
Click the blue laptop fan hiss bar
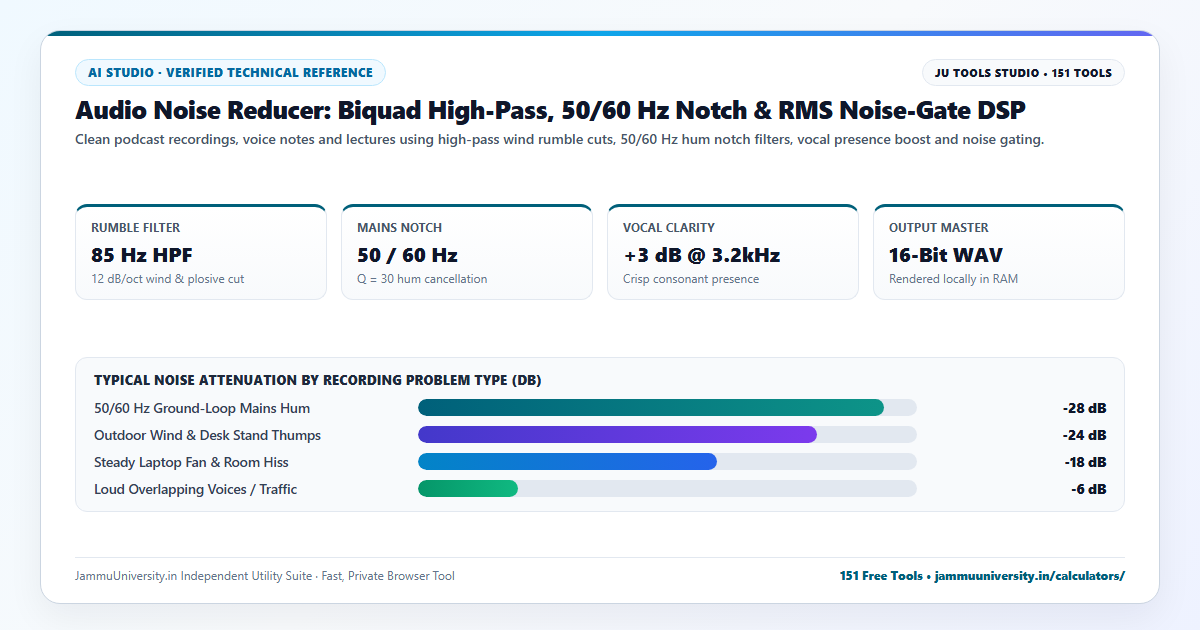567,462
